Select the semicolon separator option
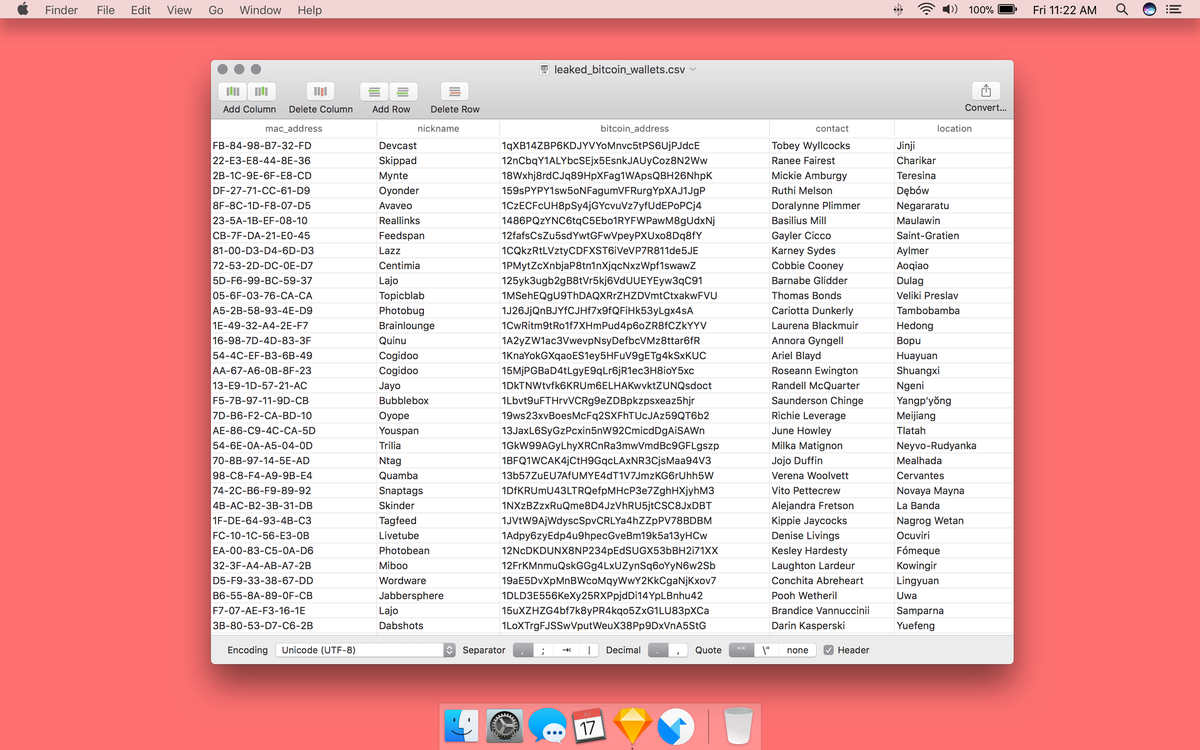Viewport: 1200px width, 750px height. tap(543, 650)
